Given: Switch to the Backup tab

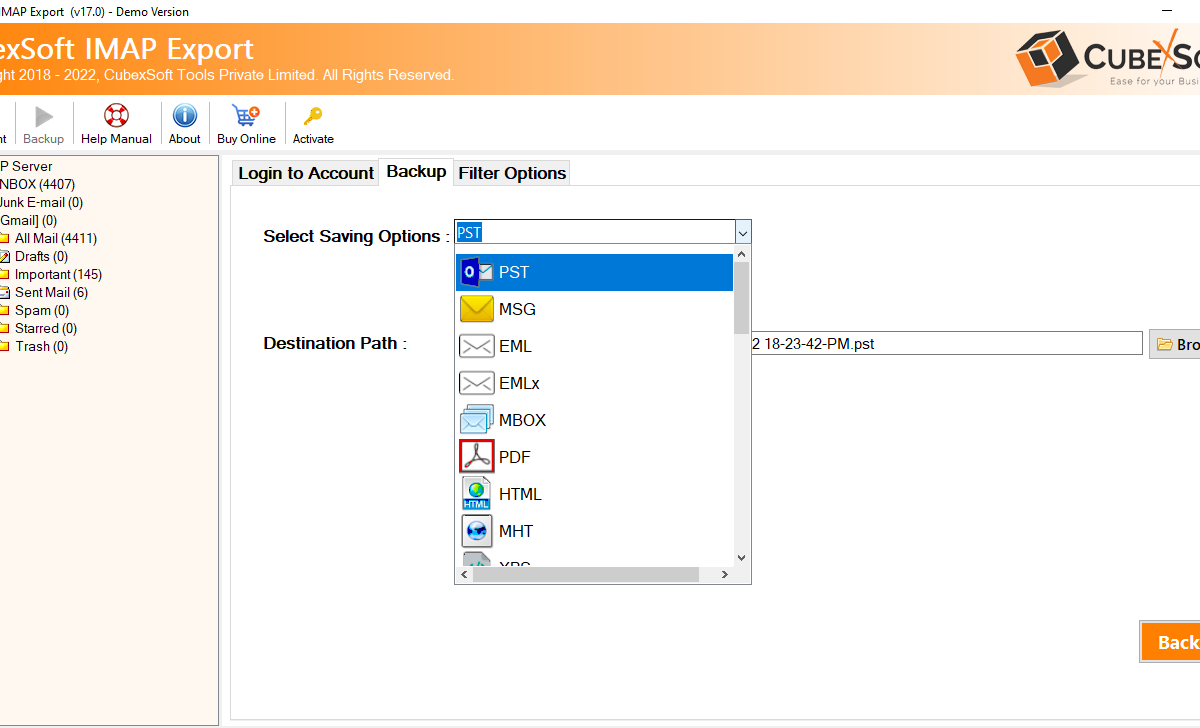Looking at the screenshot, I should pos(416,171).
